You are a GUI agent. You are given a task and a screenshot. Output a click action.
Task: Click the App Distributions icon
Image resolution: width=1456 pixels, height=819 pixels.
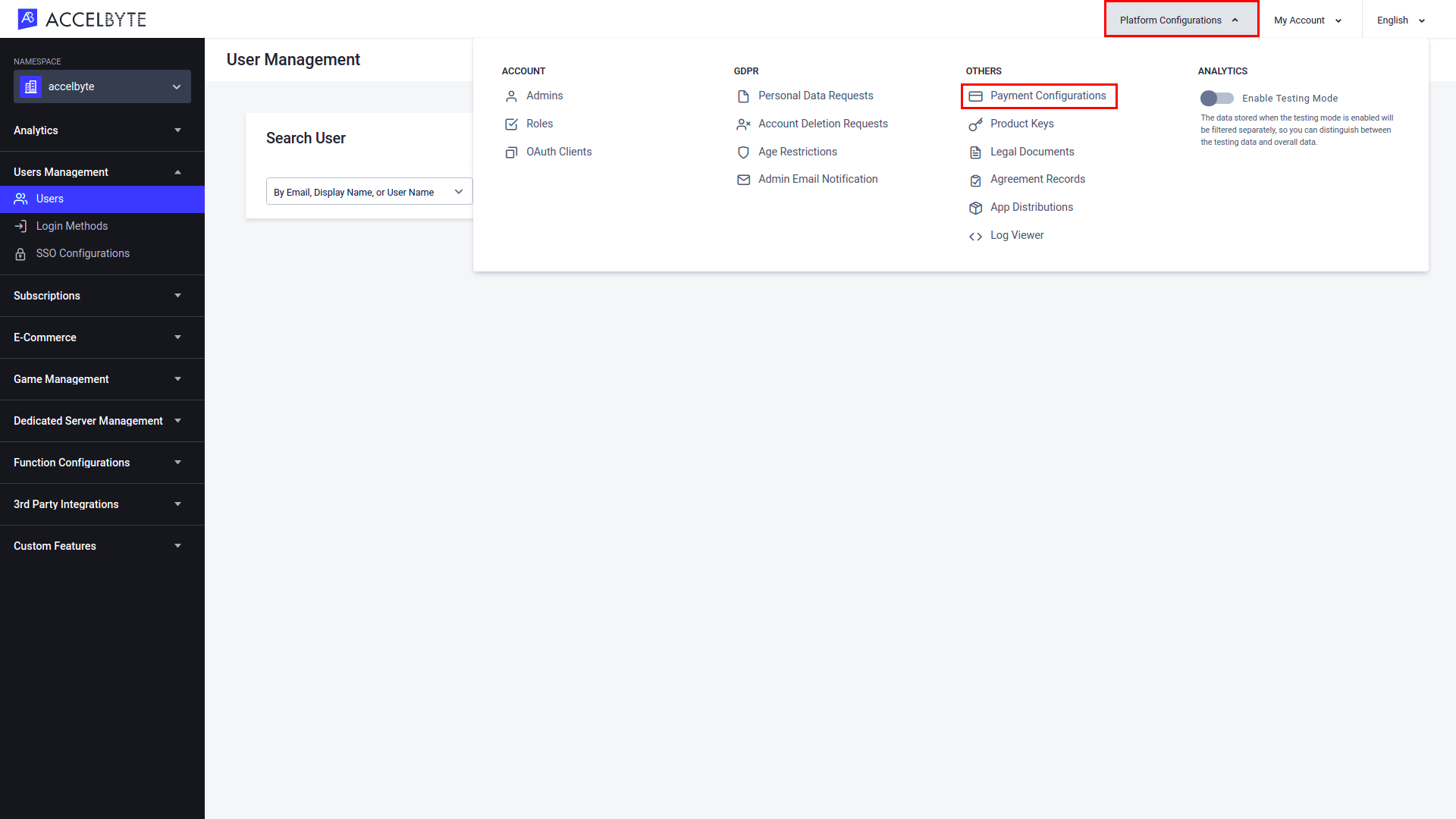975,207
